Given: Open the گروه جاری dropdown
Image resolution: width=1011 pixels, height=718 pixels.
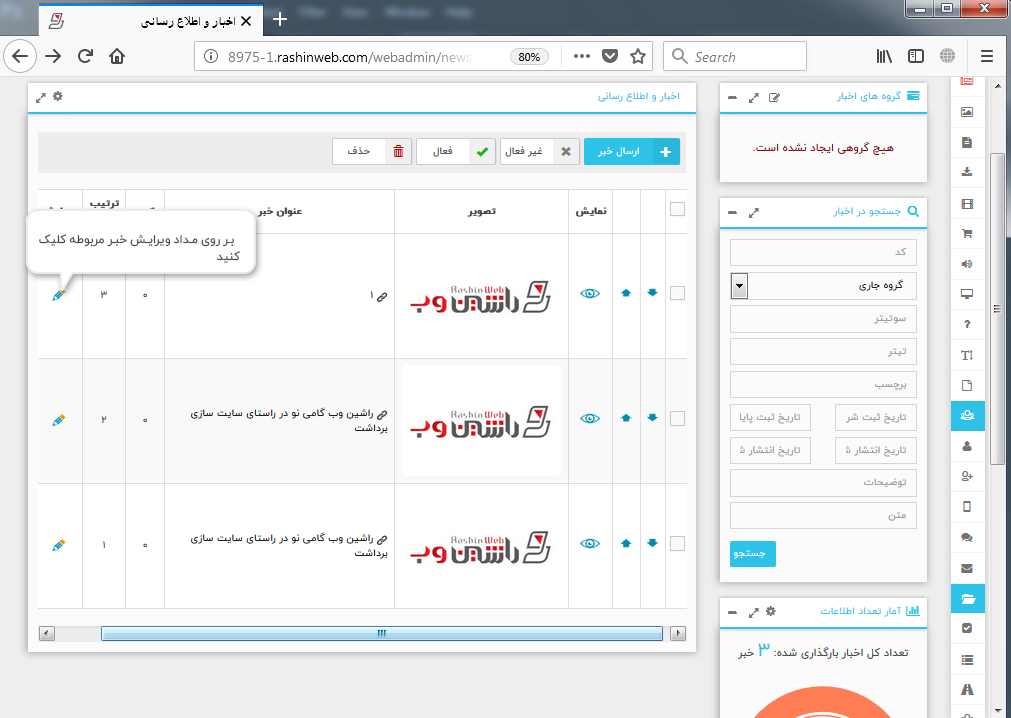Looking at the screenshot, I should click(x=823, y=286).
